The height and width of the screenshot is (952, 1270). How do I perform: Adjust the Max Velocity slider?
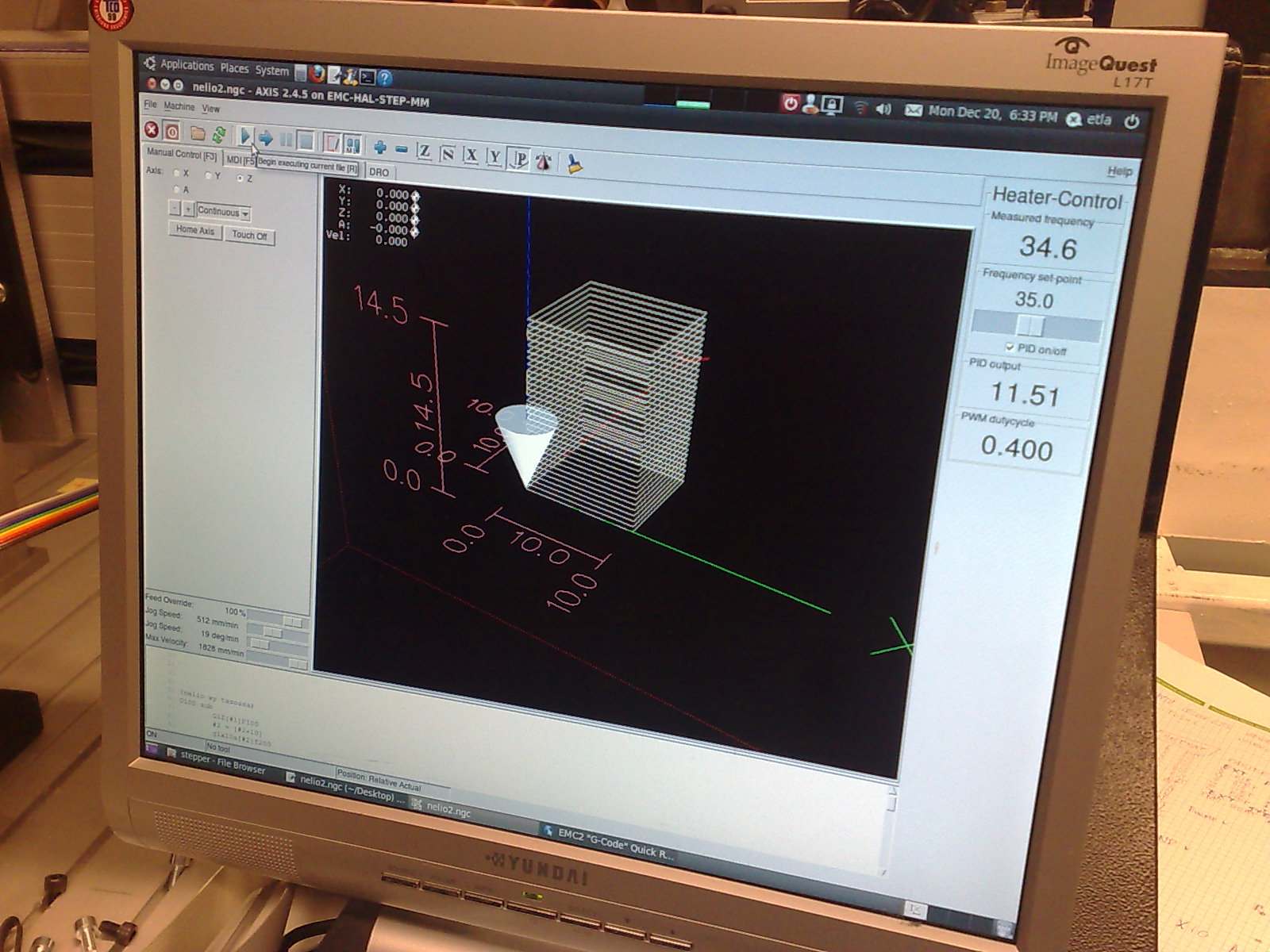click(x=278, y=659)
